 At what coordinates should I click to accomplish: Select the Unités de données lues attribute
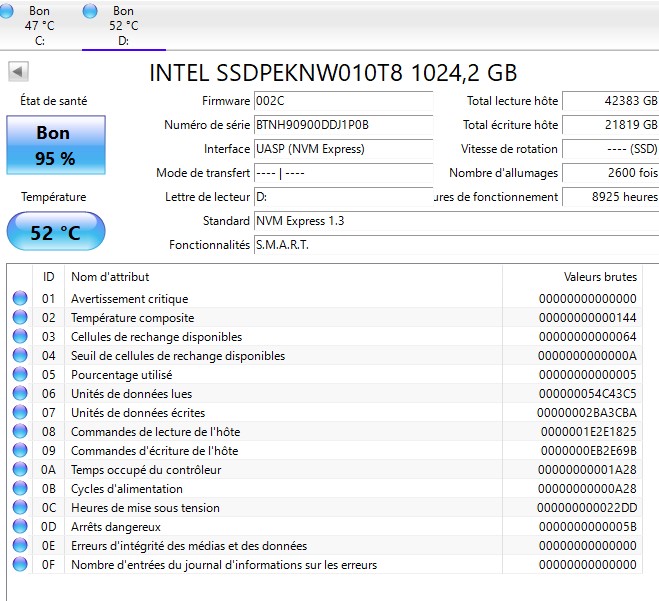click(x=132, y=394)
